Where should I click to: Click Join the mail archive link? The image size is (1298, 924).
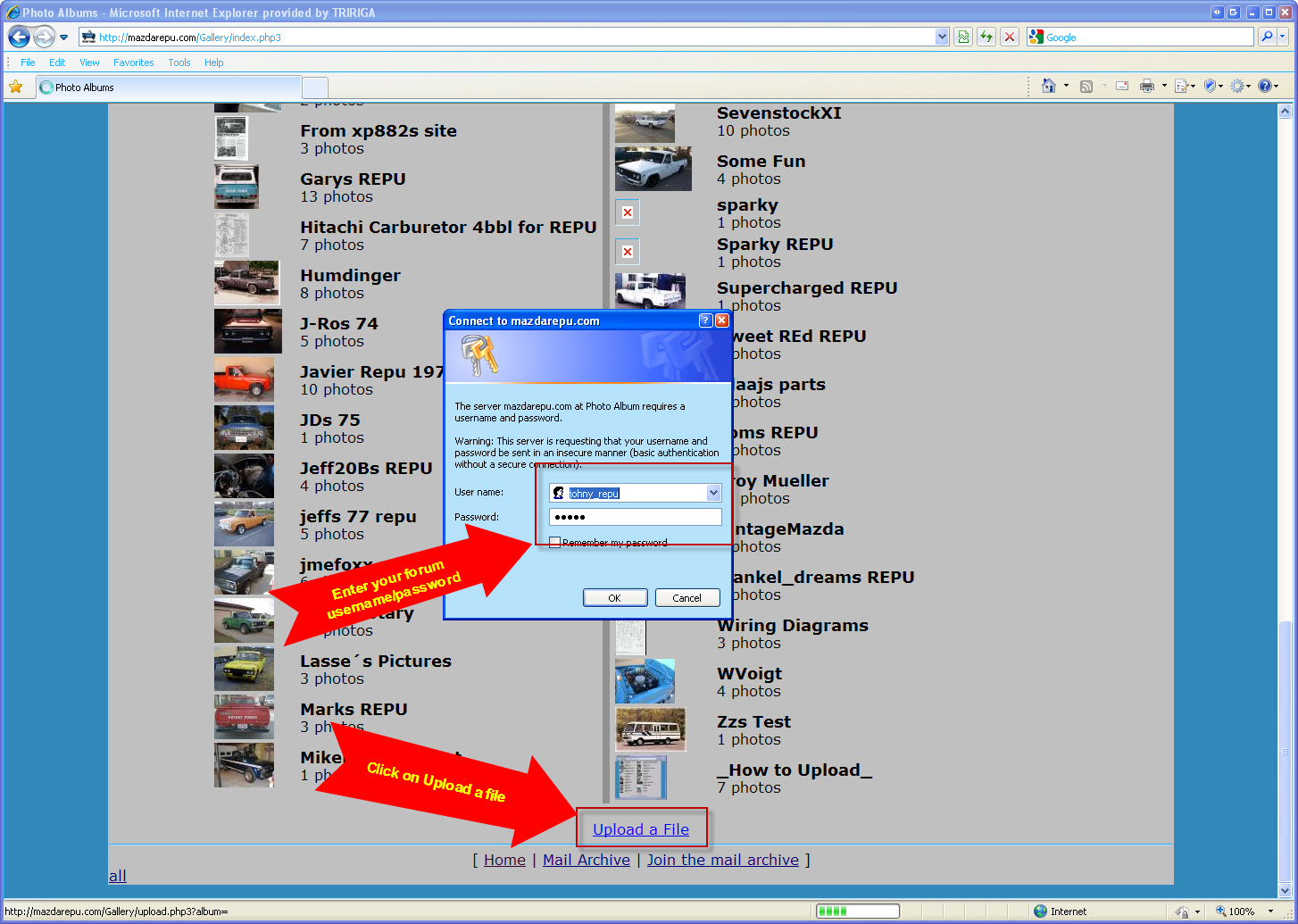pos(723,860)
